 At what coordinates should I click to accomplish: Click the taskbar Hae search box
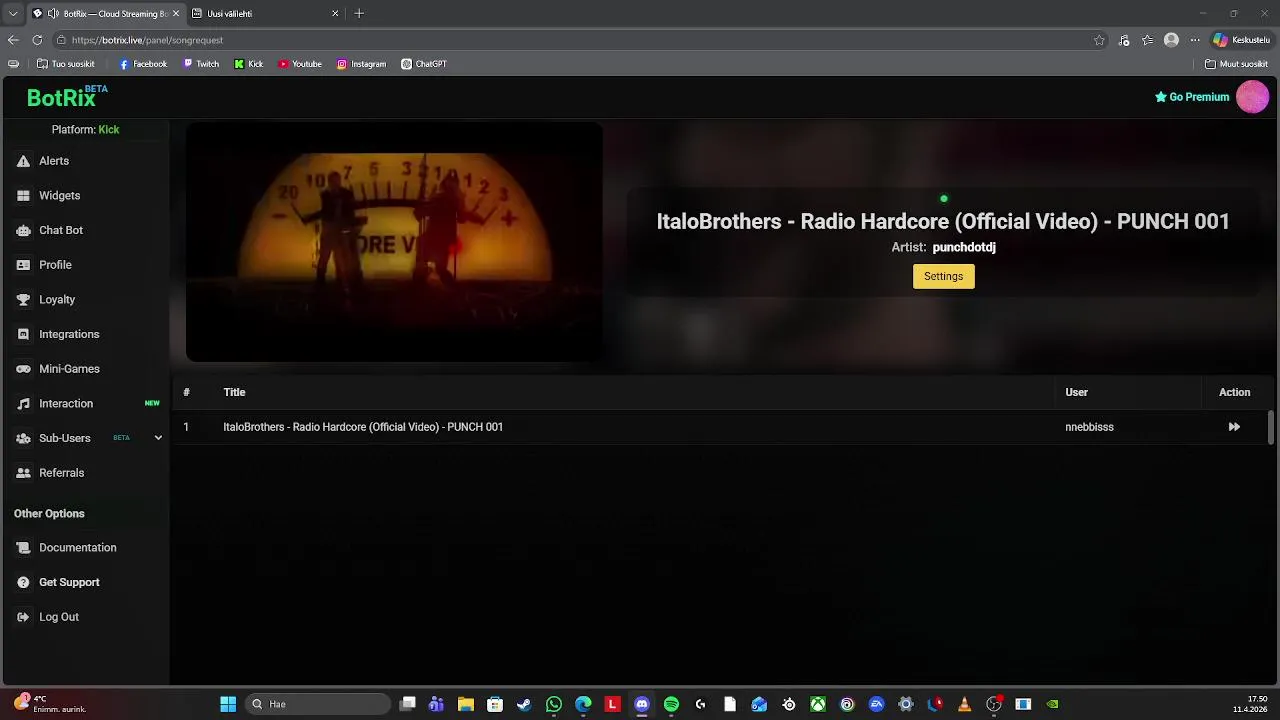pos(318,704)
